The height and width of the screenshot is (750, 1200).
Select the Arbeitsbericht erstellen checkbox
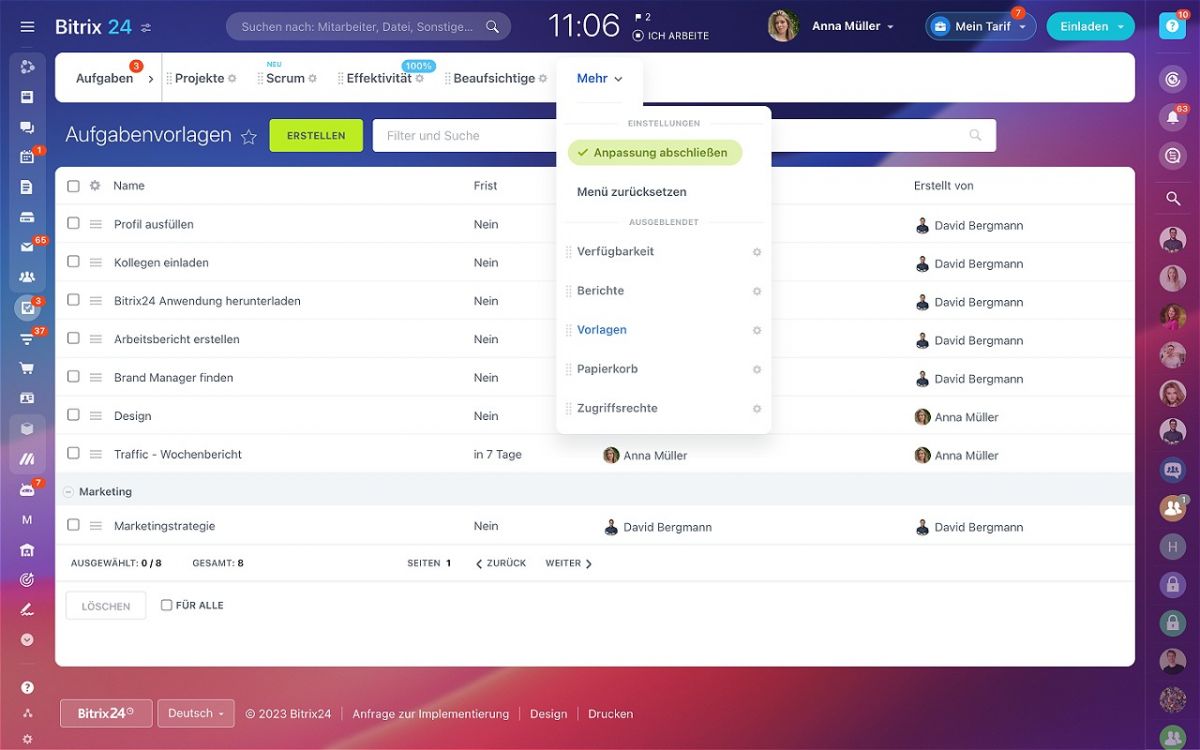click(73, 338)
